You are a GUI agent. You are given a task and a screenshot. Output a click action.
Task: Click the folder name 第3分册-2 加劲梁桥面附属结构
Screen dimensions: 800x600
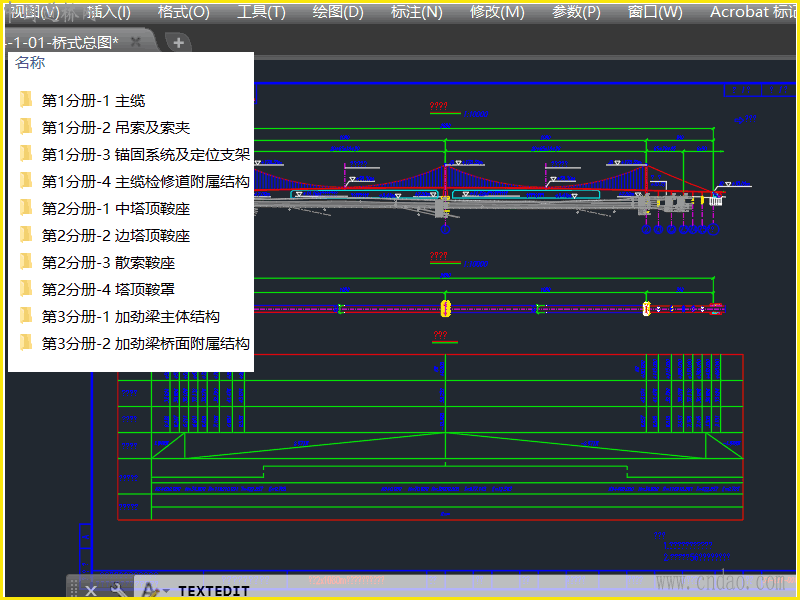(145, 343)
